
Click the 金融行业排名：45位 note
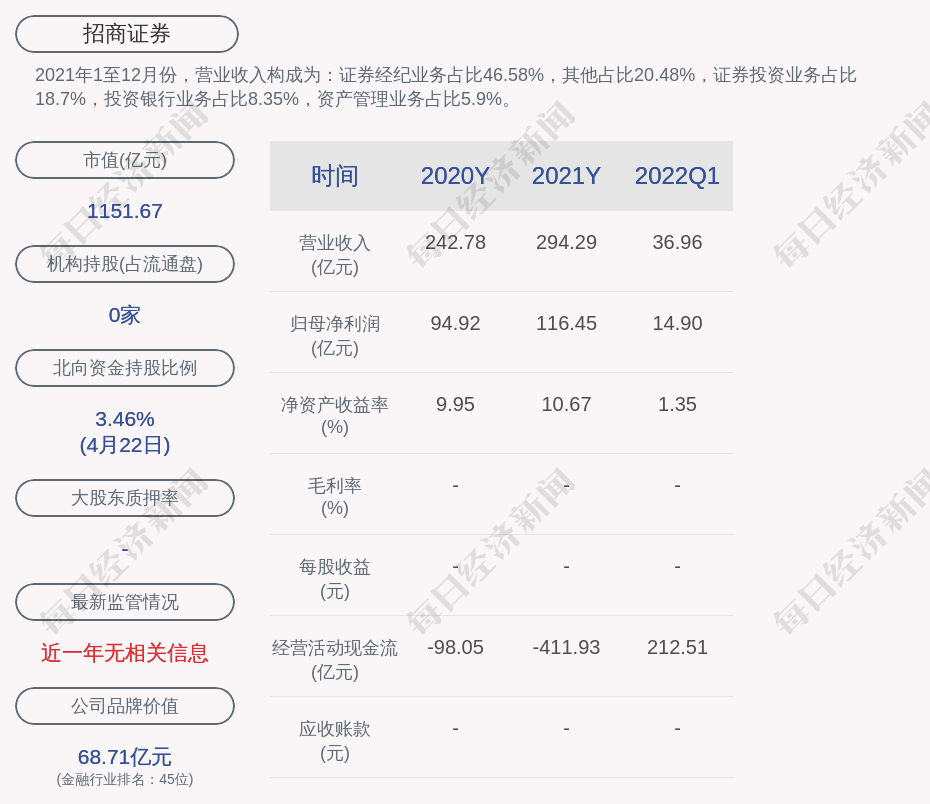pyautogui.click(x=125, y=779)
